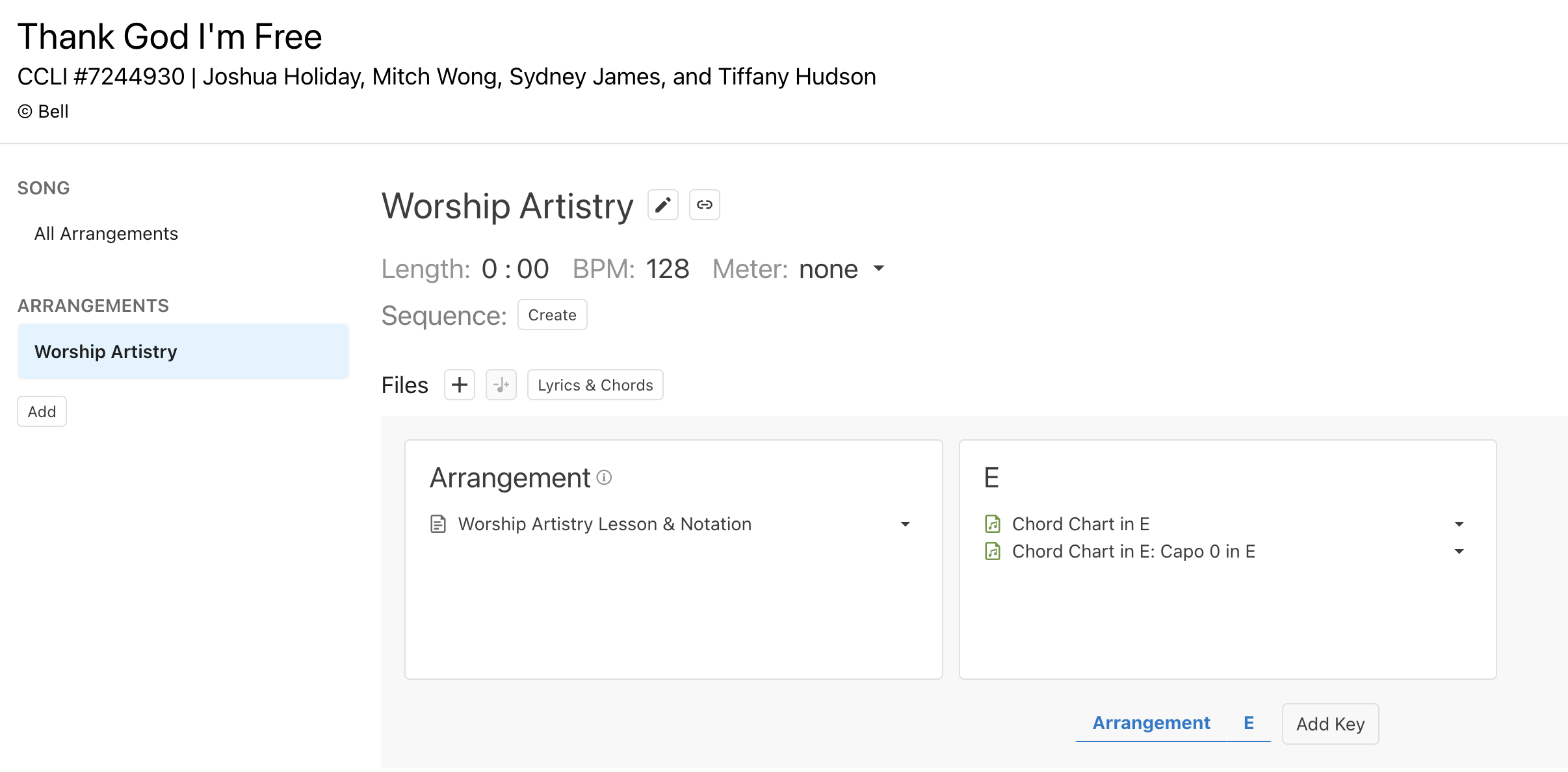Switch to the Arrangement tab
Viewport: 1568px width, 772px height.
(x=1151, y=723)
